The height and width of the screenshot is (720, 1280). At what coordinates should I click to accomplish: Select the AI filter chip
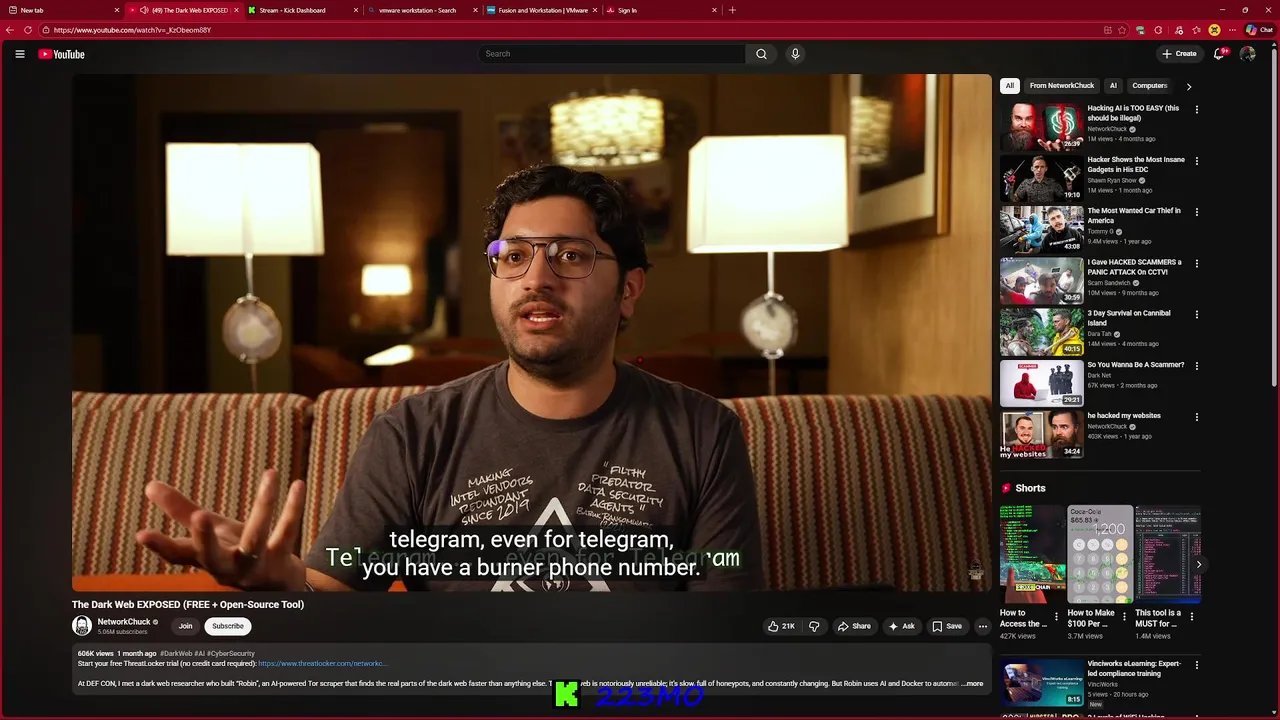[1113, 86]
